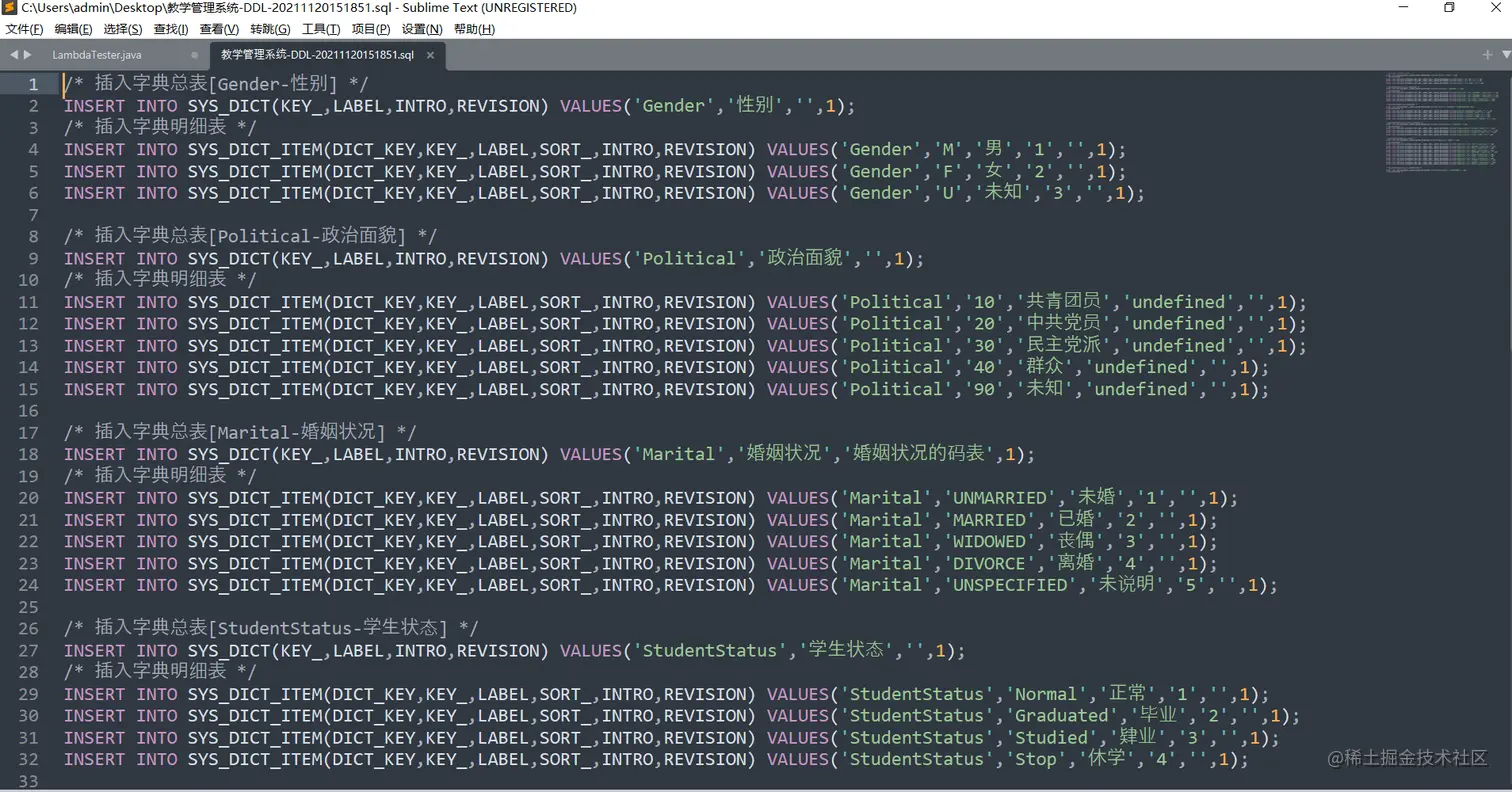Click the comment 插入字典总表[Marital-婚姻状况]
Image resolution: width=1512 pixels, height=792 pixels.
240,432
